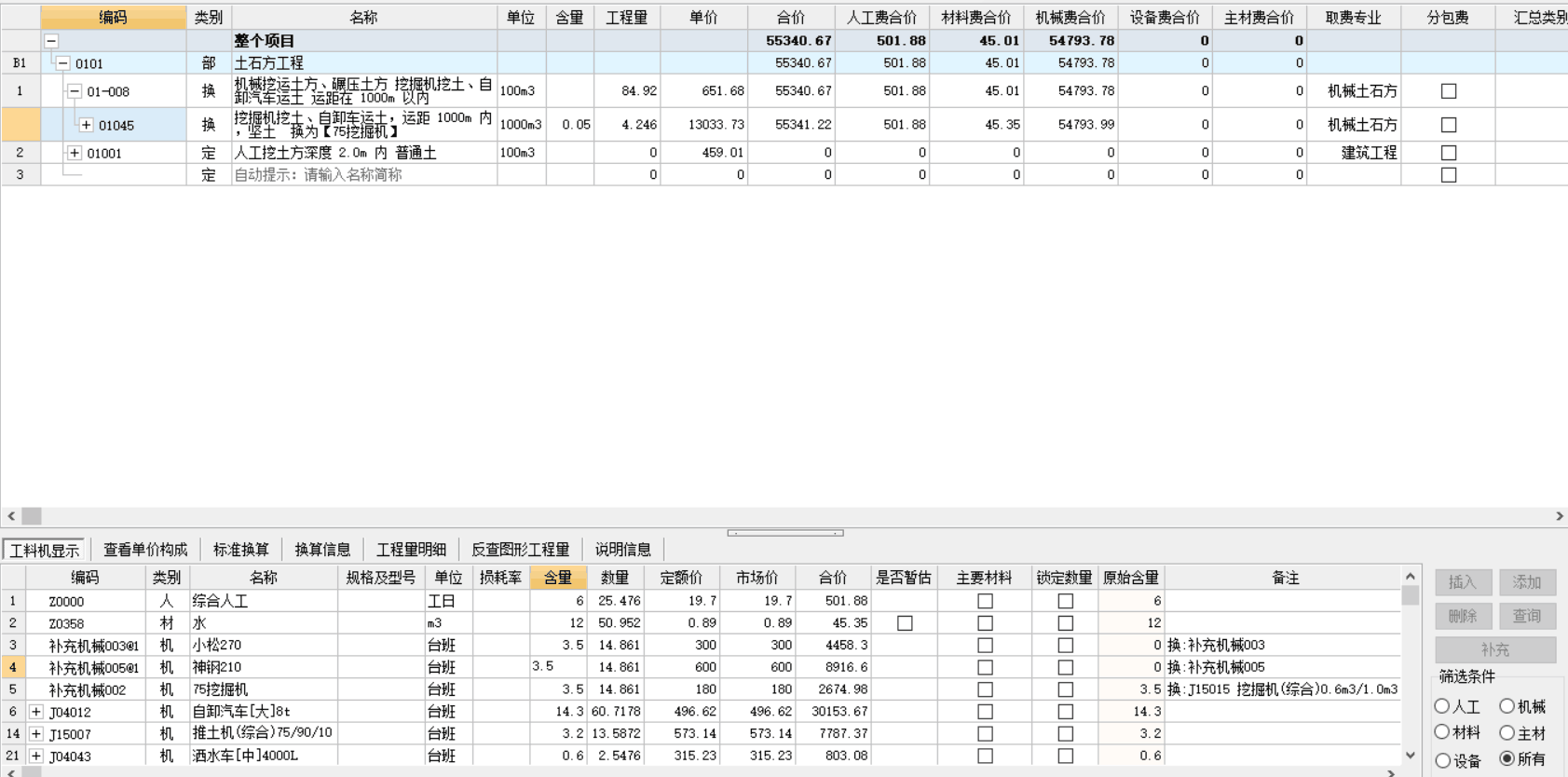Click the 查询 button

pos(1527,616)
